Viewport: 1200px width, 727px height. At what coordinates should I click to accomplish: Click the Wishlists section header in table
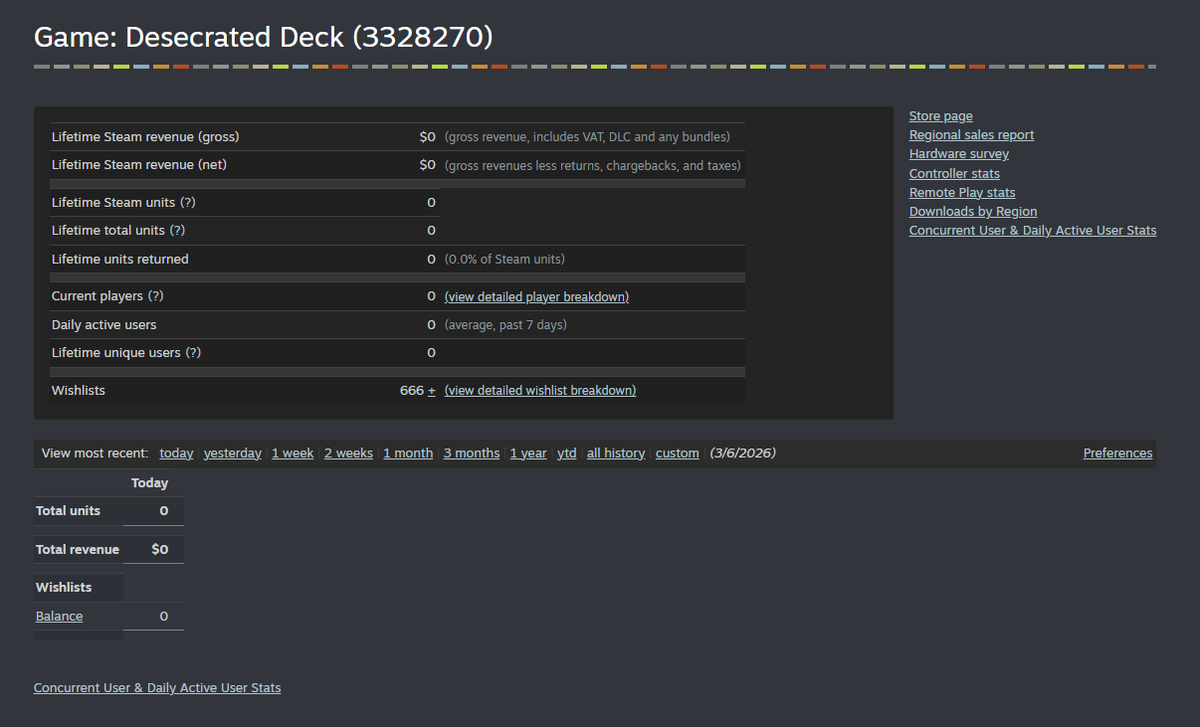point(64,588)
